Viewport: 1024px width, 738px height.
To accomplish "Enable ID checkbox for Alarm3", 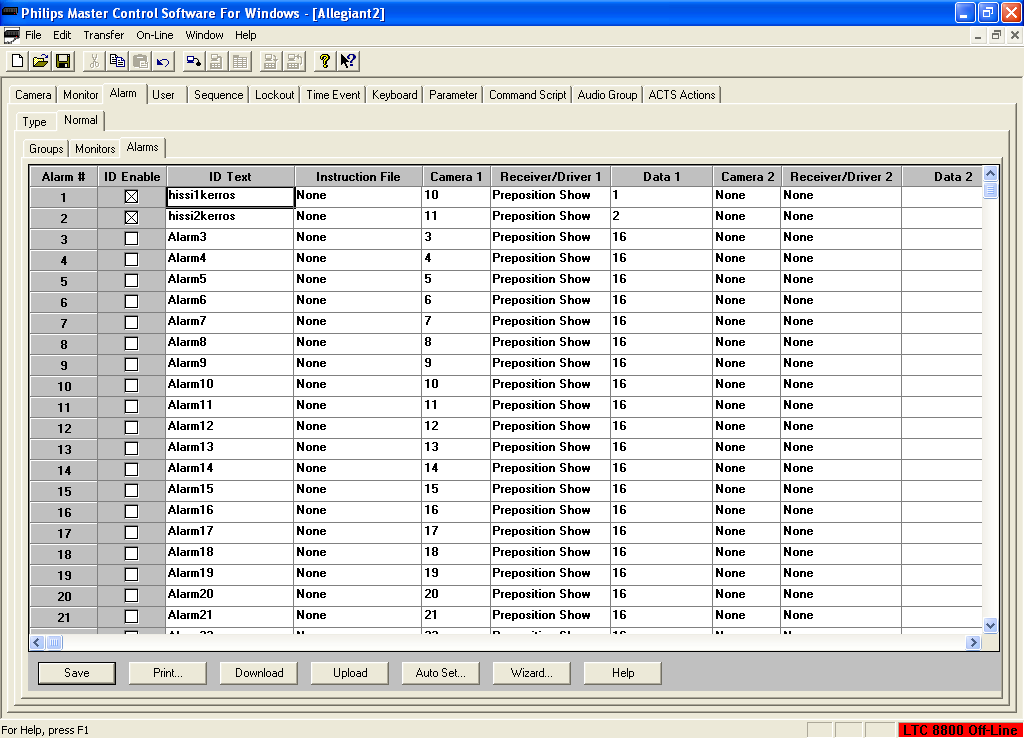I will (x=131, y=238).
